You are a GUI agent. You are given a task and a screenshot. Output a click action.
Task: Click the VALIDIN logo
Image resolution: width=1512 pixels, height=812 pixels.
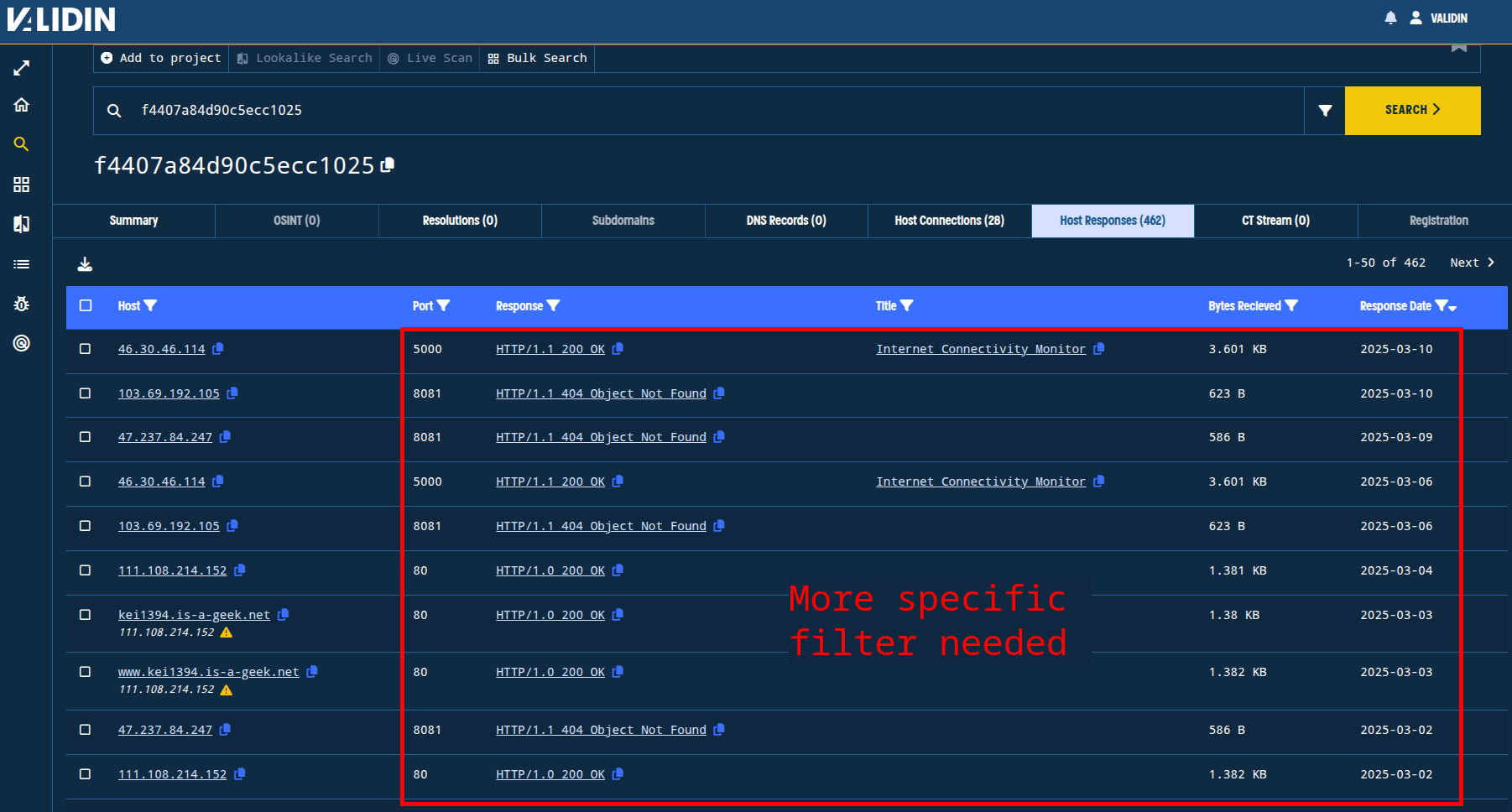click(61, 19)
